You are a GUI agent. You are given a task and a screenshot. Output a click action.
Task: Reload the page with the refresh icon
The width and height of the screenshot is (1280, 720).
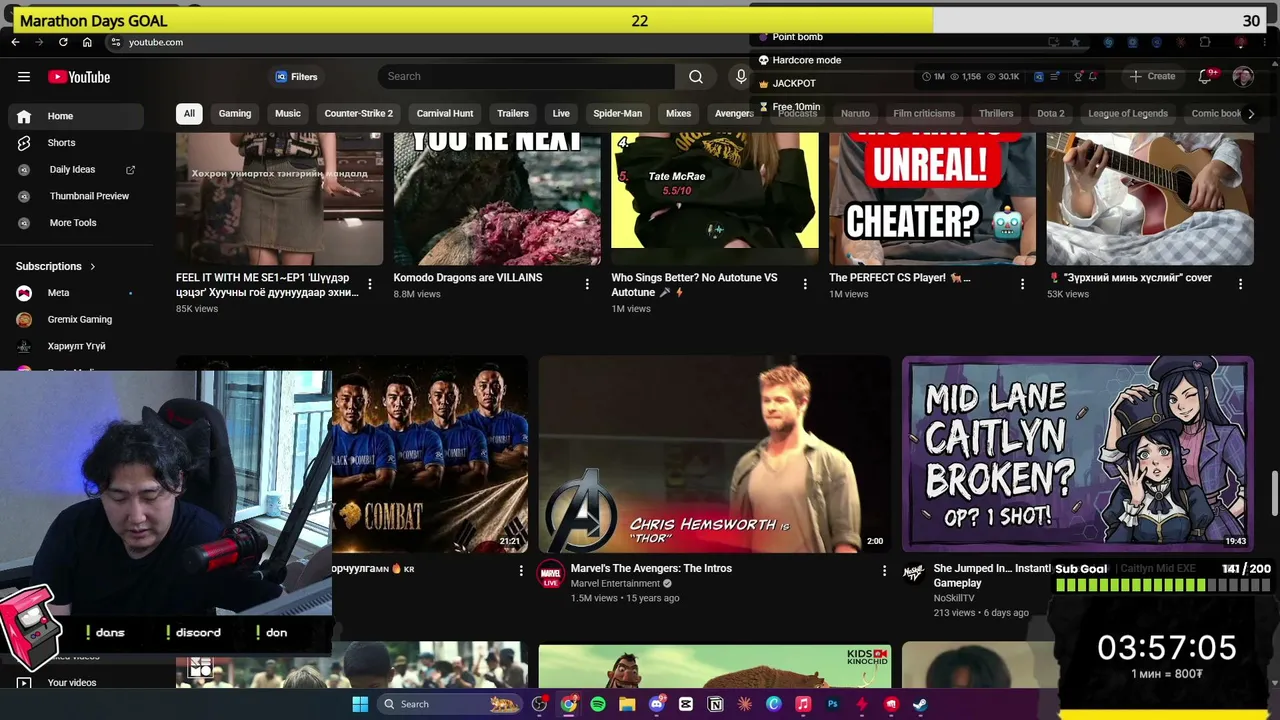click(x=63, y=42)
